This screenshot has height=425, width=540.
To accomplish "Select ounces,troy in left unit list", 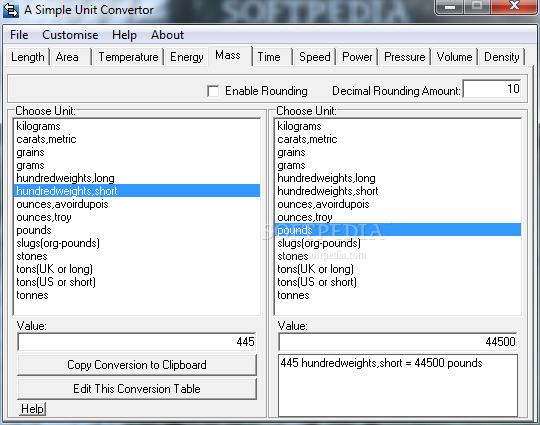I will [x=137, y=217].
